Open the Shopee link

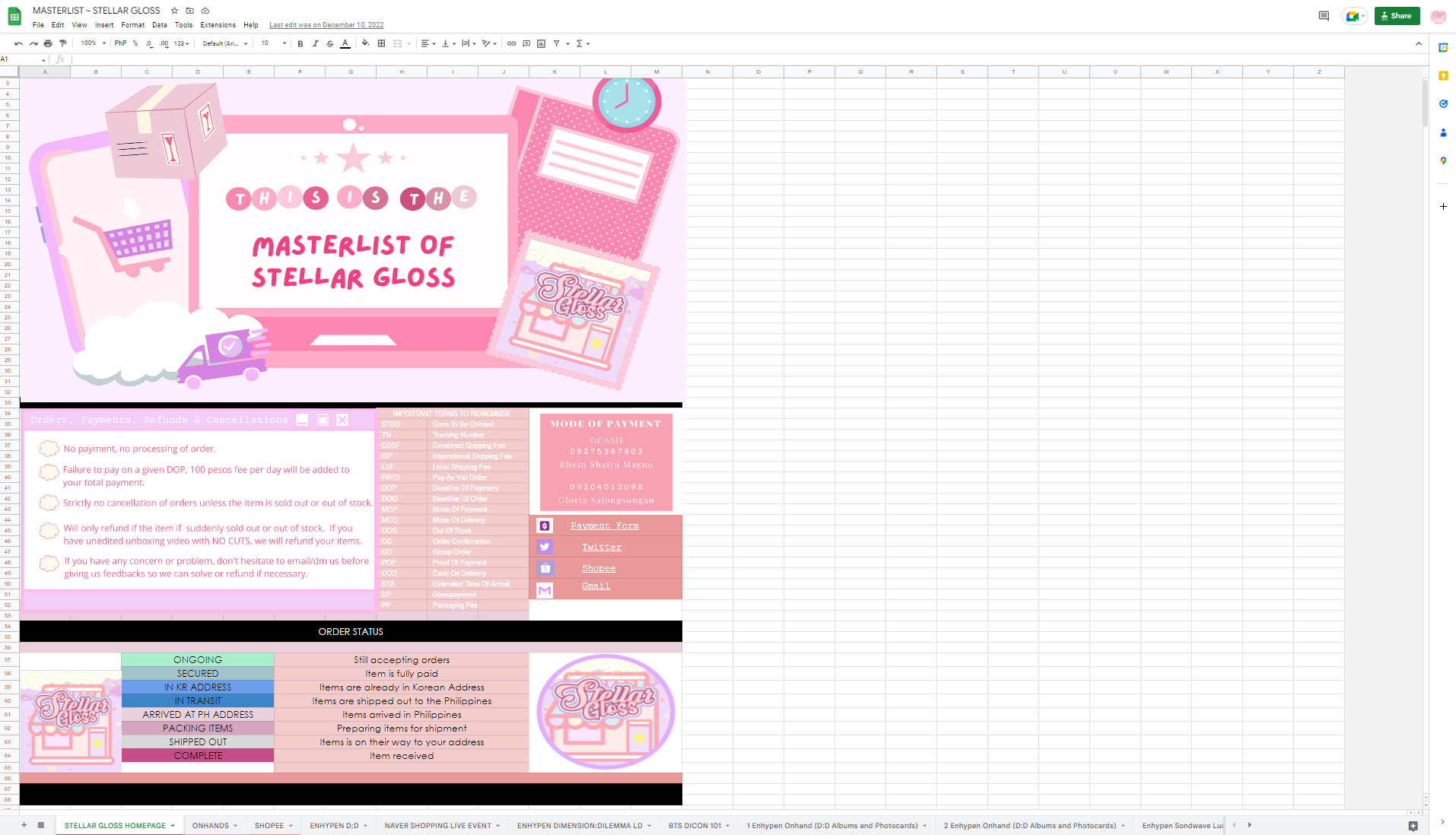599,568
